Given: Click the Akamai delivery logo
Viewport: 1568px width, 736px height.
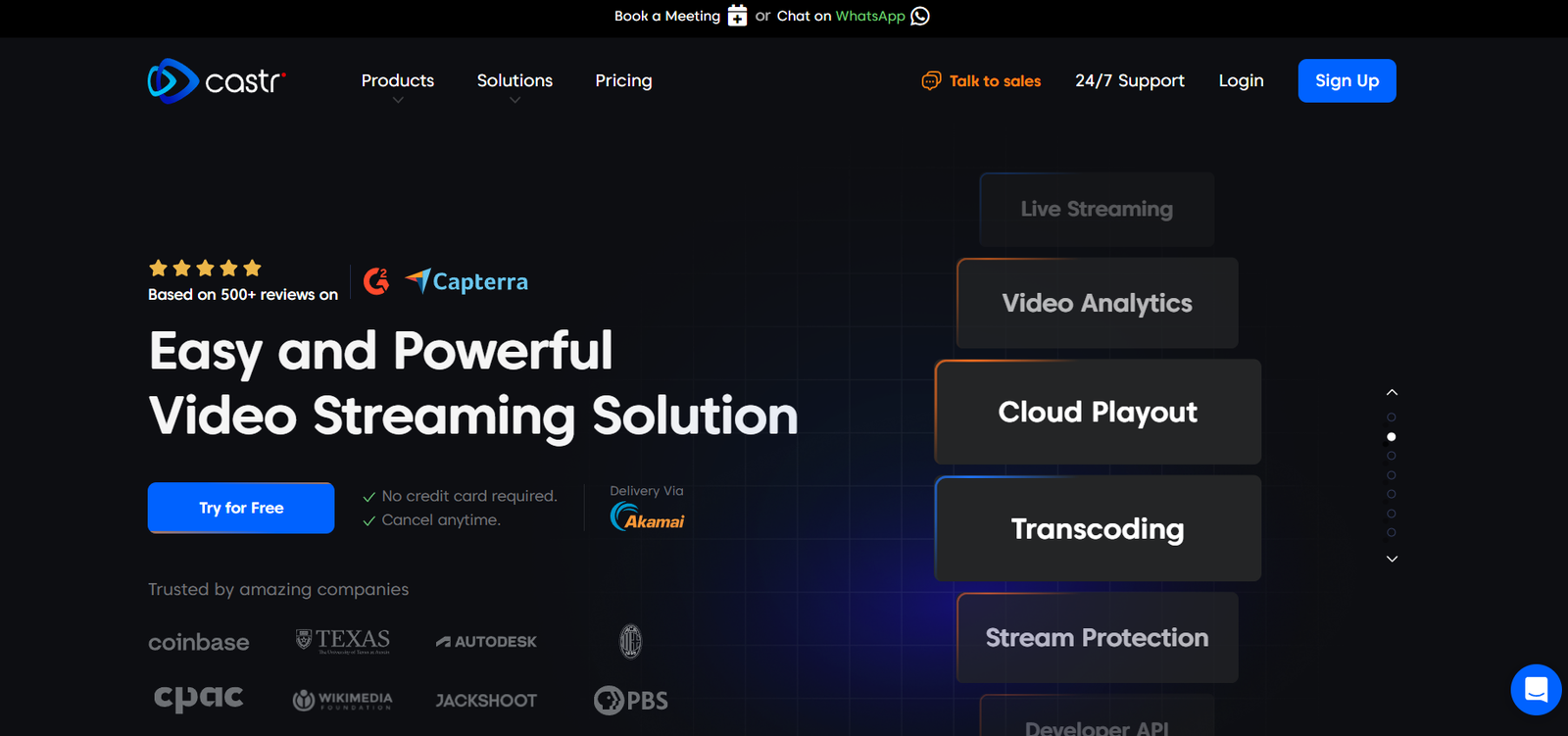Looking at the screenshot, I should point(647,516).
